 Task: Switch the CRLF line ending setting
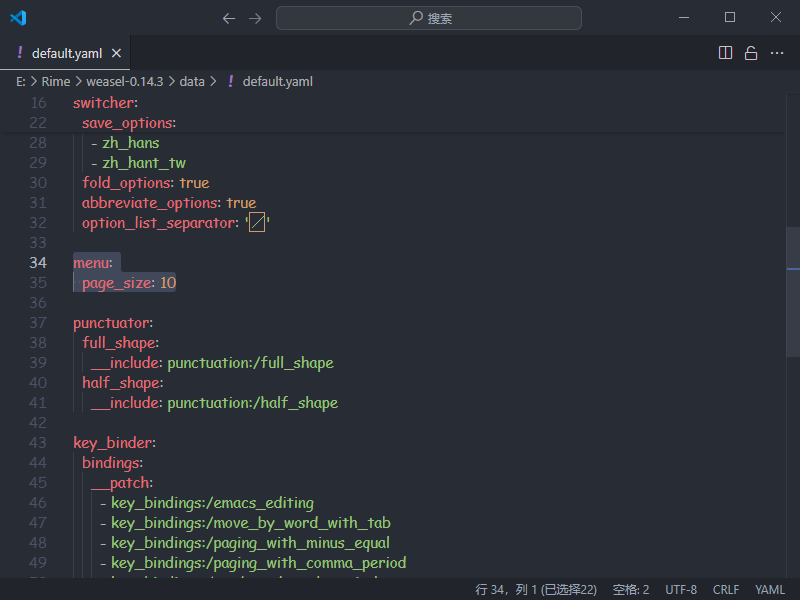coord(725,589)
